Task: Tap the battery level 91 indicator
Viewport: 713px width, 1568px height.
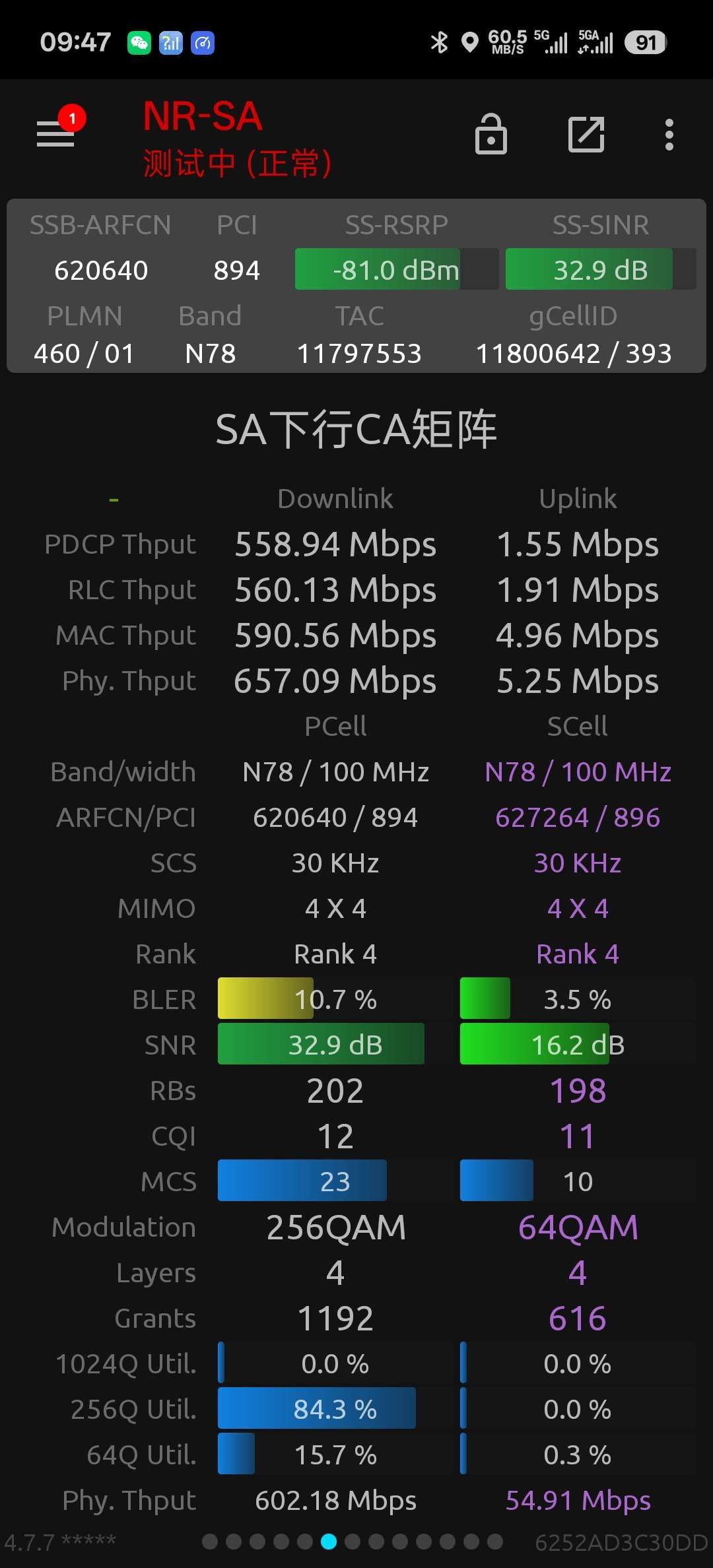Action: coord(646,43)
